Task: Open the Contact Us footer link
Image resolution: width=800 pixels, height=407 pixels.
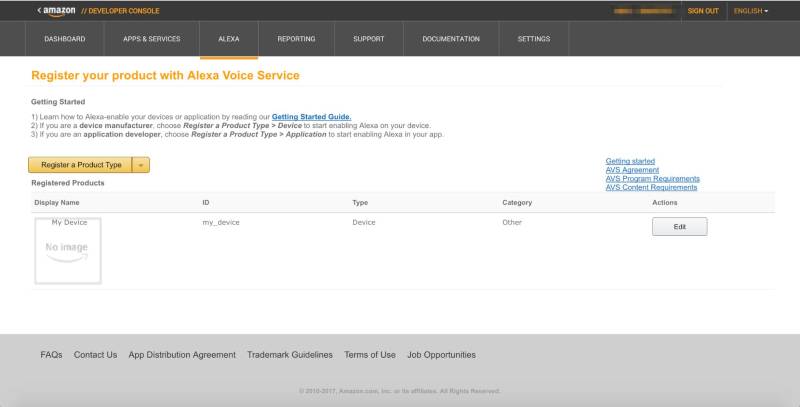Action: click(x=95, y=354)
